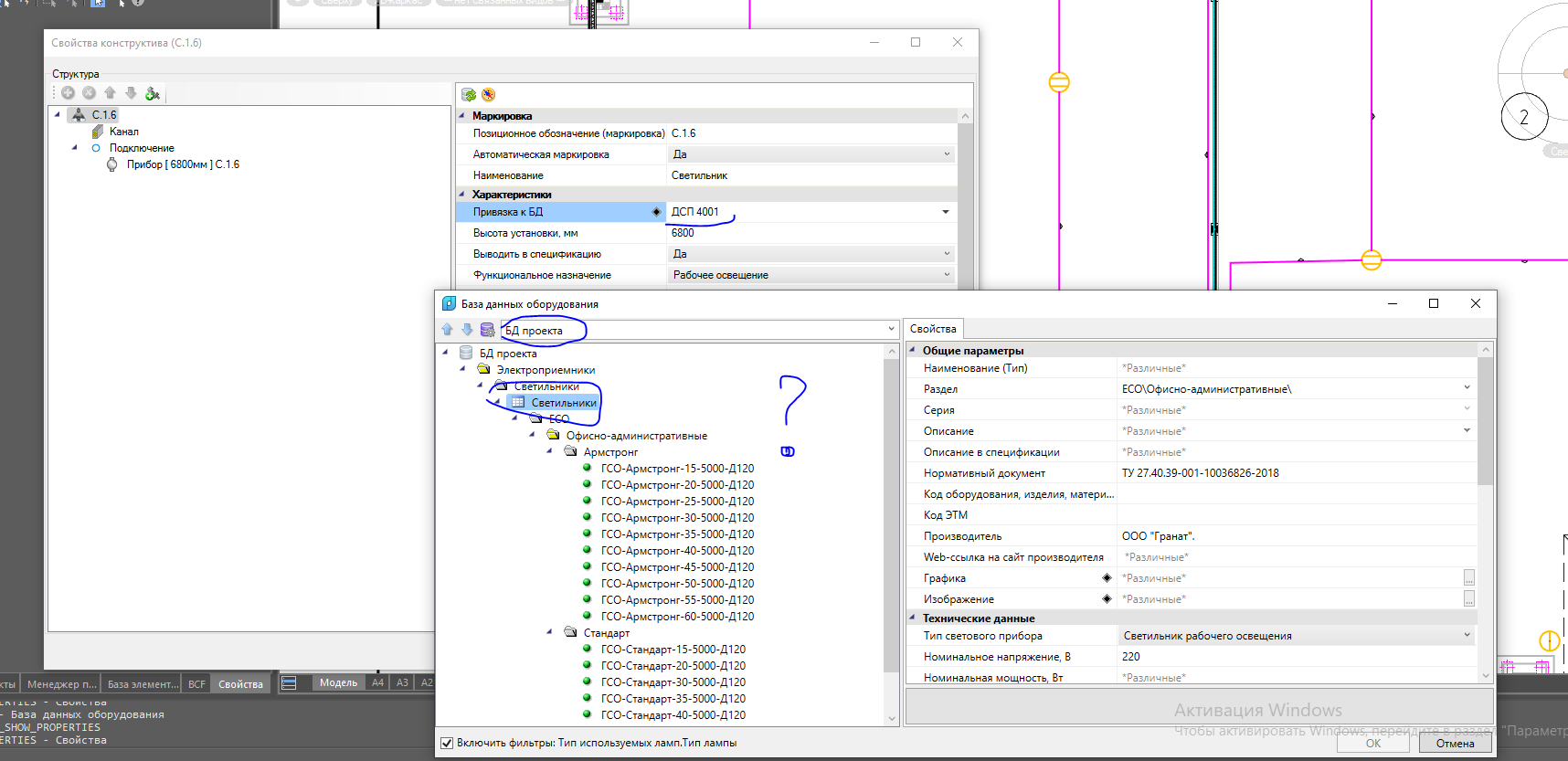Select ГСО-Армстронг-30-5000-Д120 in the tree
The width and height of the screenshot is (1568, 761).
(x=677, y=518)
